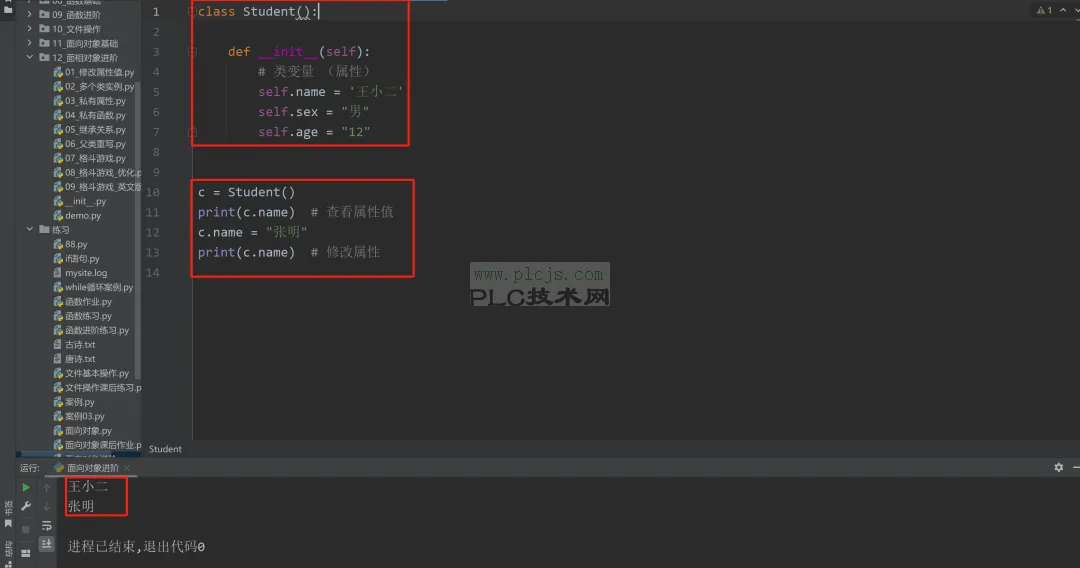
Task: Place cursor on c.name = "张明" line
Action: tap(252, 232)
